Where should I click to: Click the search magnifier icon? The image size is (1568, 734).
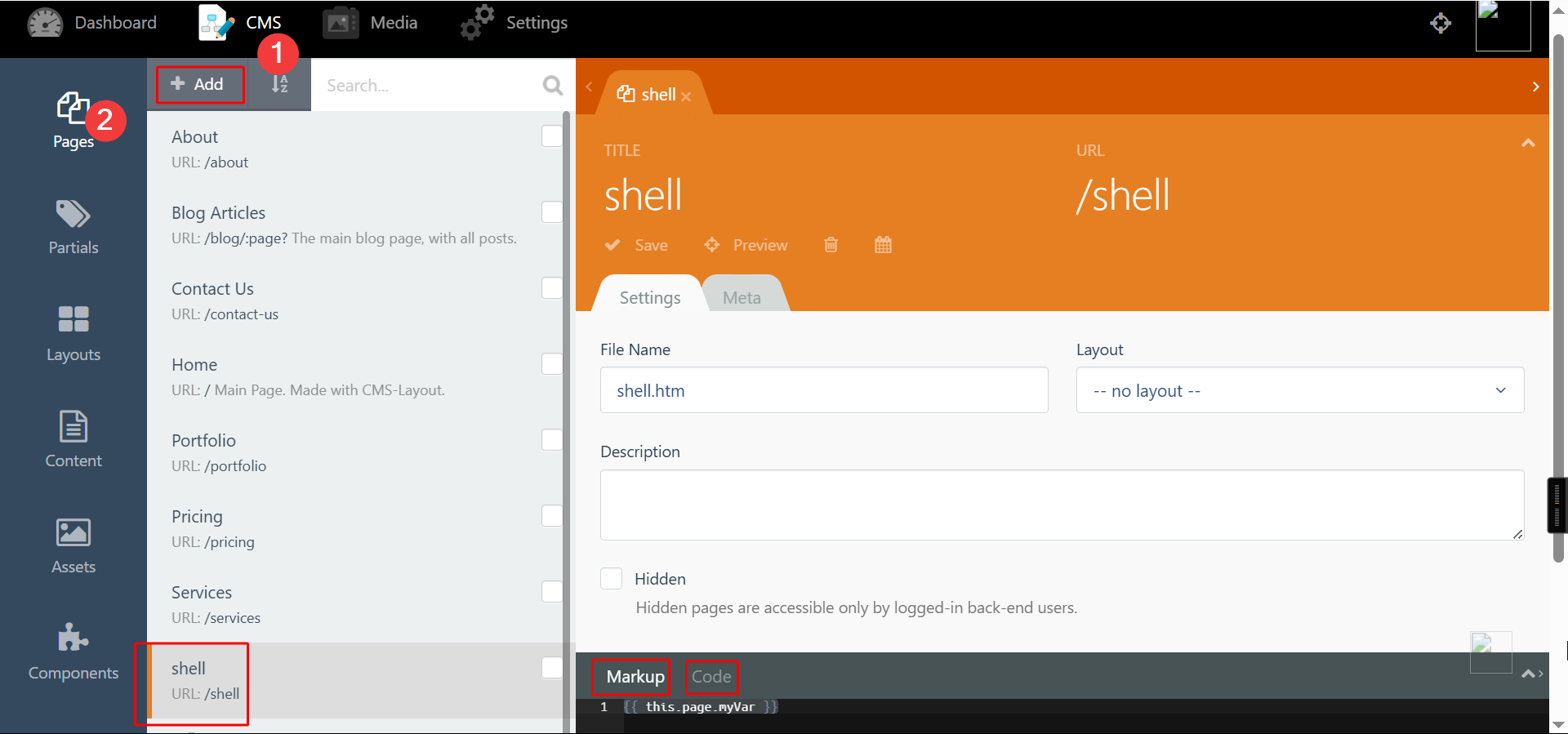553,85
